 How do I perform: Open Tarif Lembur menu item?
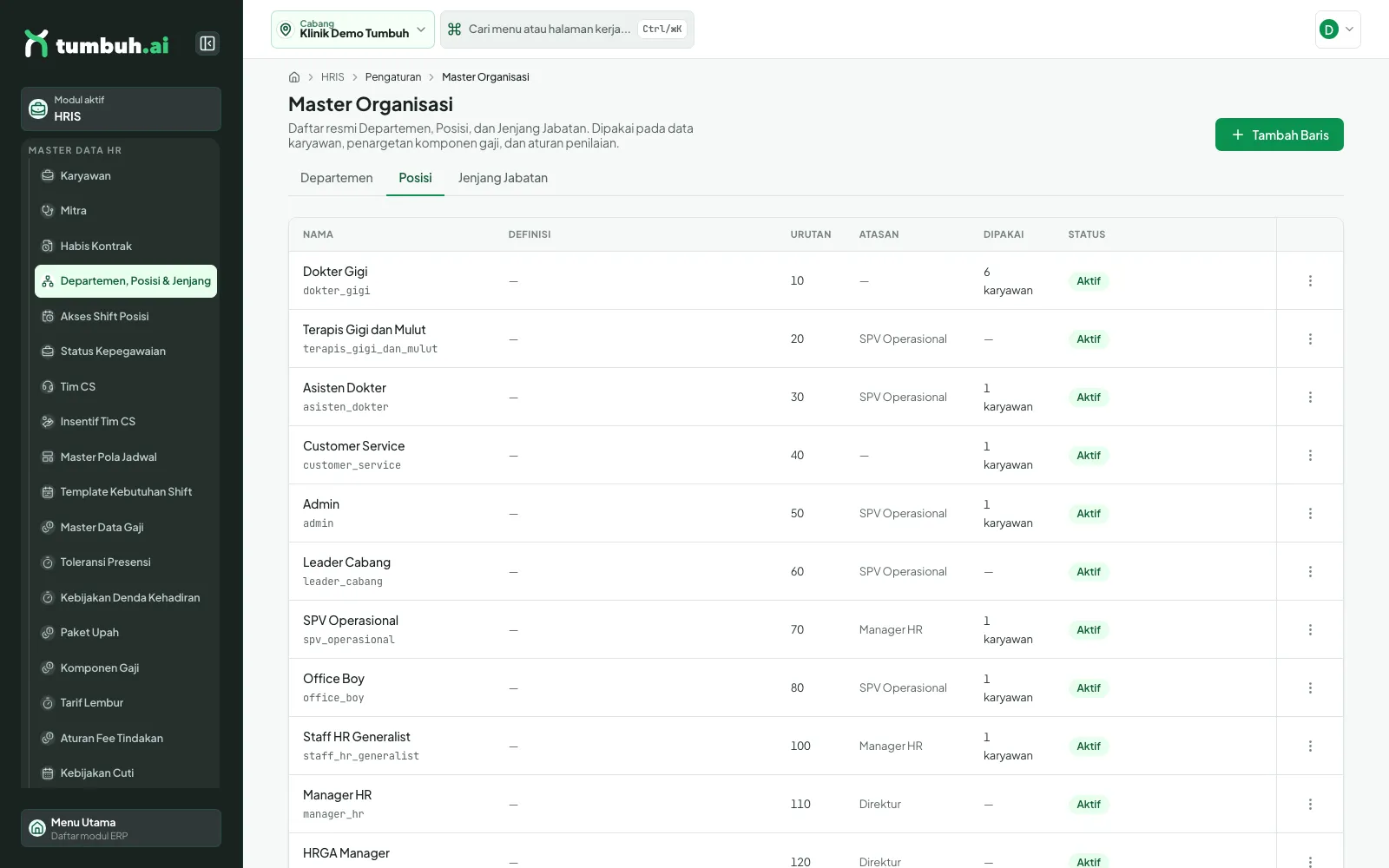point(126,703)
